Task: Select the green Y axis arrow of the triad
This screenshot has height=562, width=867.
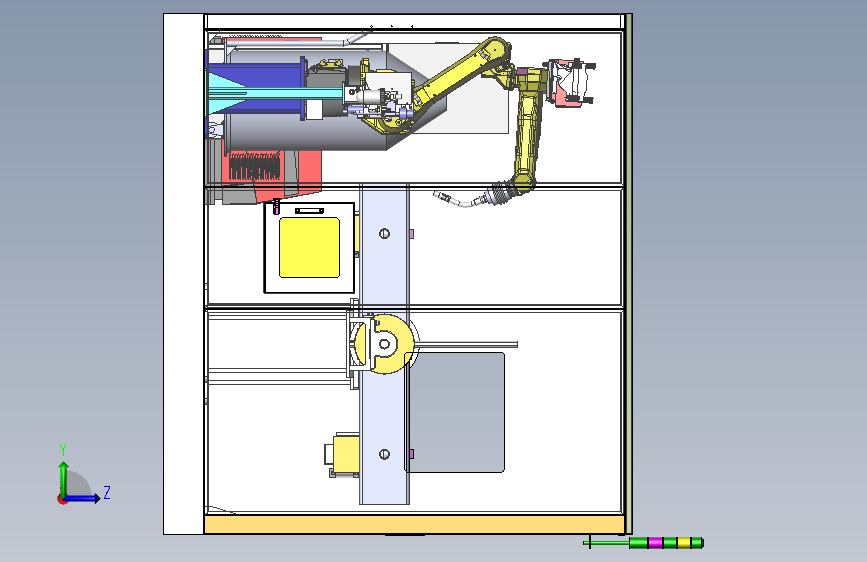Action: [63, 479]
